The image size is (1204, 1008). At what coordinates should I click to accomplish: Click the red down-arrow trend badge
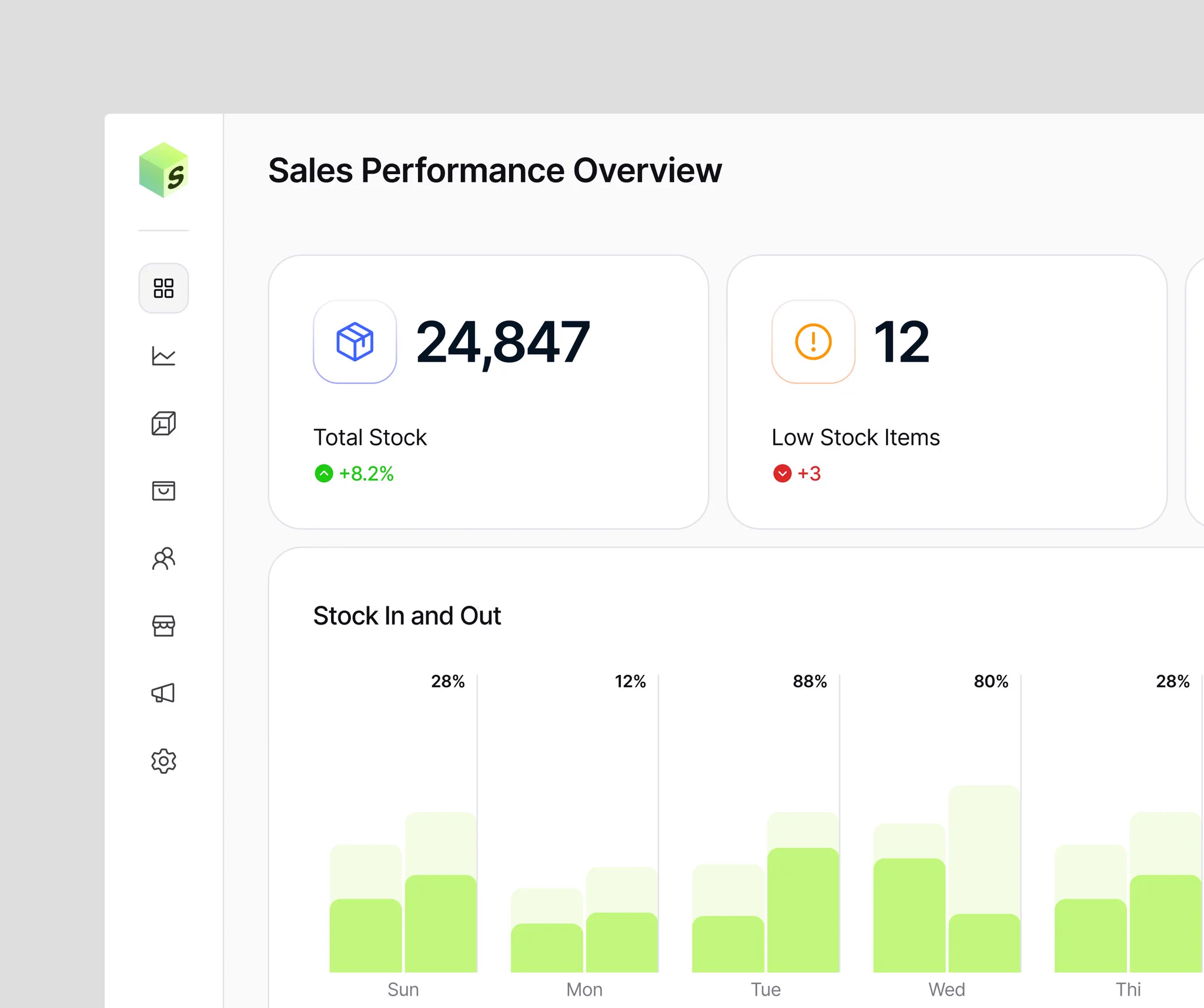782,473
